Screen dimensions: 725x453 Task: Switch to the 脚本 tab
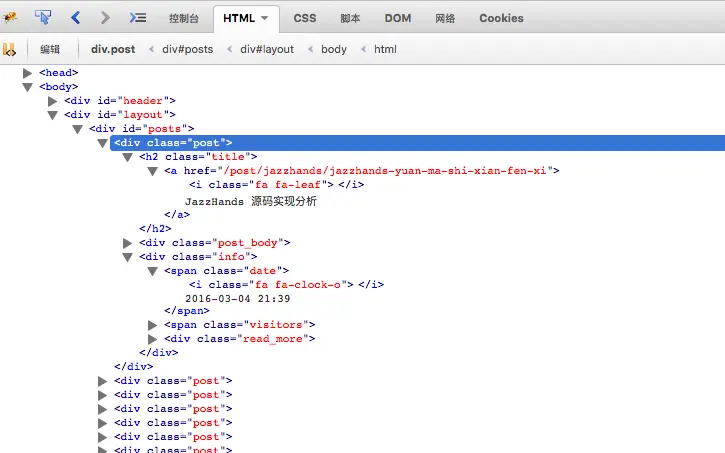click(x=350, y=18)
